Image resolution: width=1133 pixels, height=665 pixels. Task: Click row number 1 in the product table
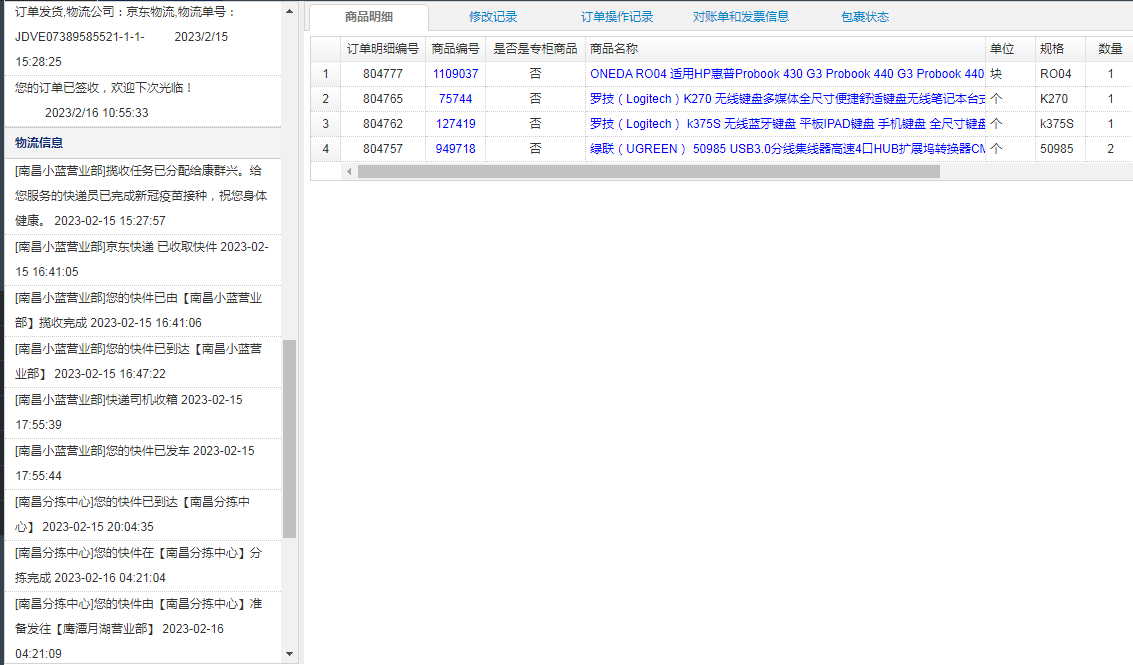(325, 74)
